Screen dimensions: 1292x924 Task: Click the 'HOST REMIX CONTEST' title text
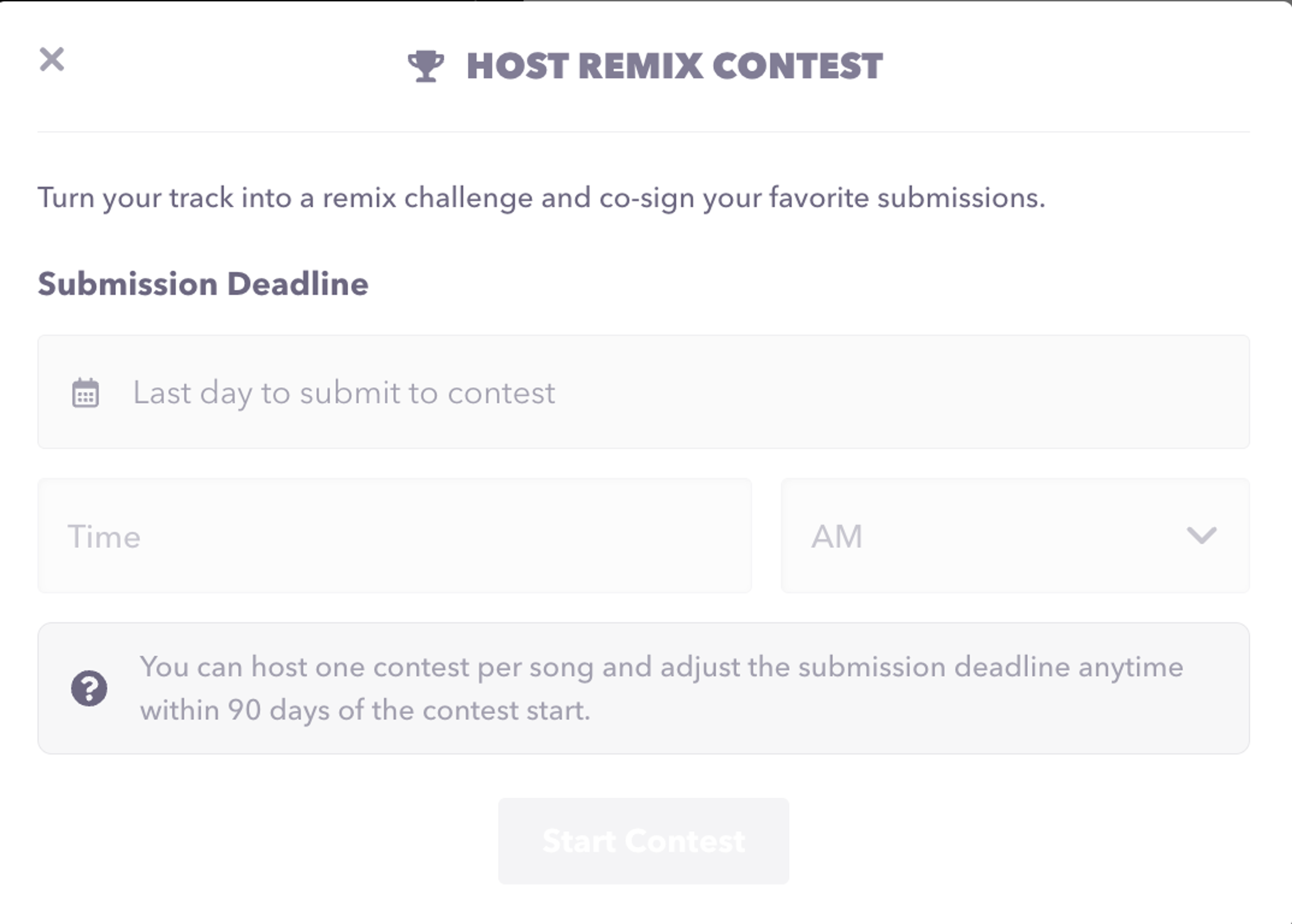click(674, 66)
